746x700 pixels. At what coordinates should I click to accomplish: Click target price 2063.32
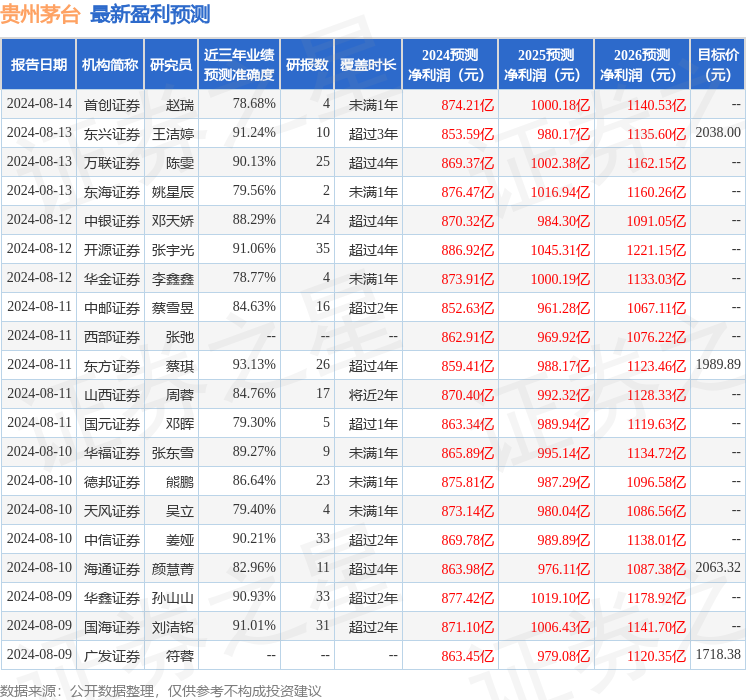coord(718,568)
